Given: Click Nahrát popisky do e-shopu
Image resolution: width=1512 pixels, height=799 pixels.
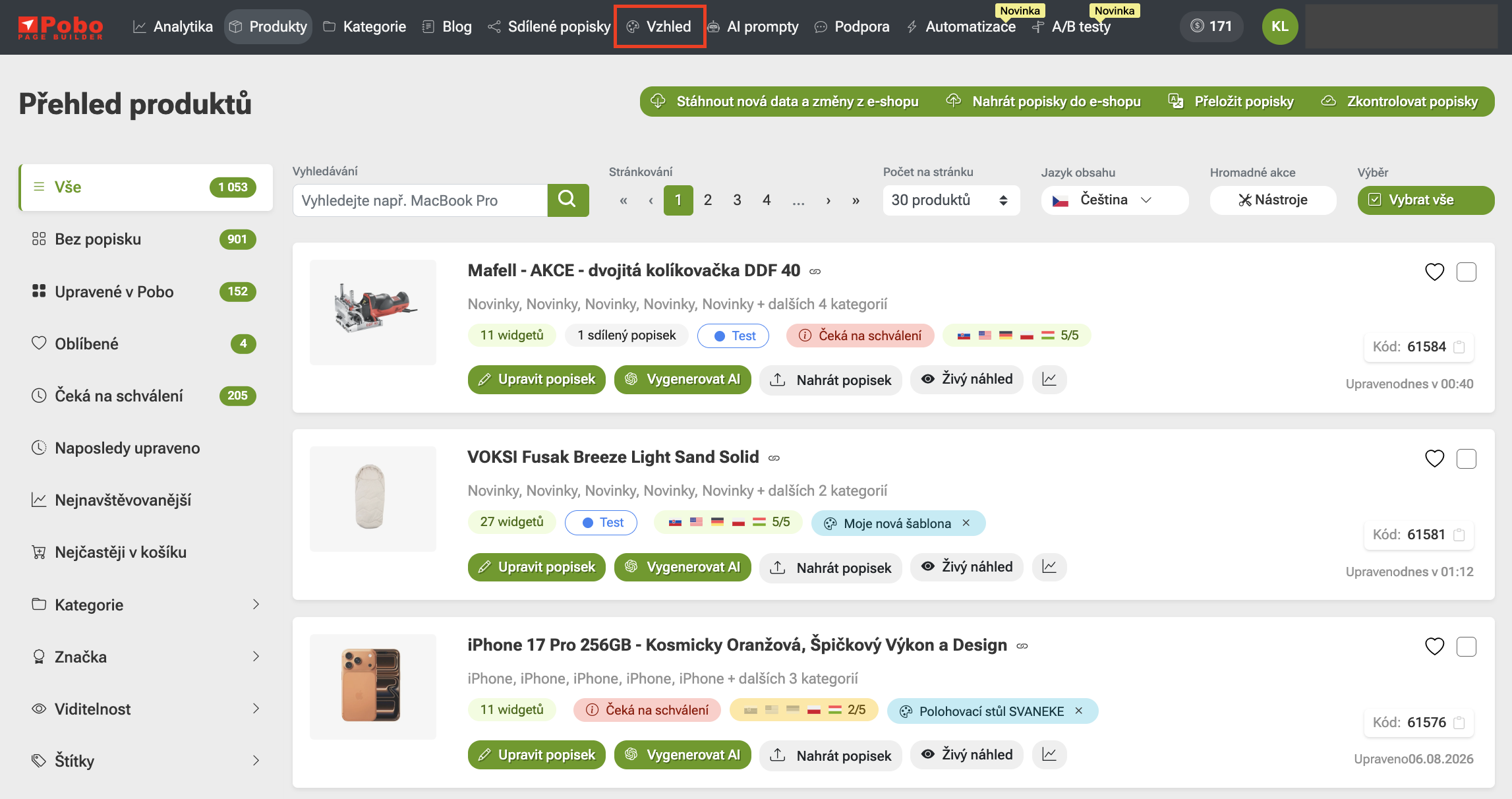Looking at the screenshot, I should coord(1043,102).
